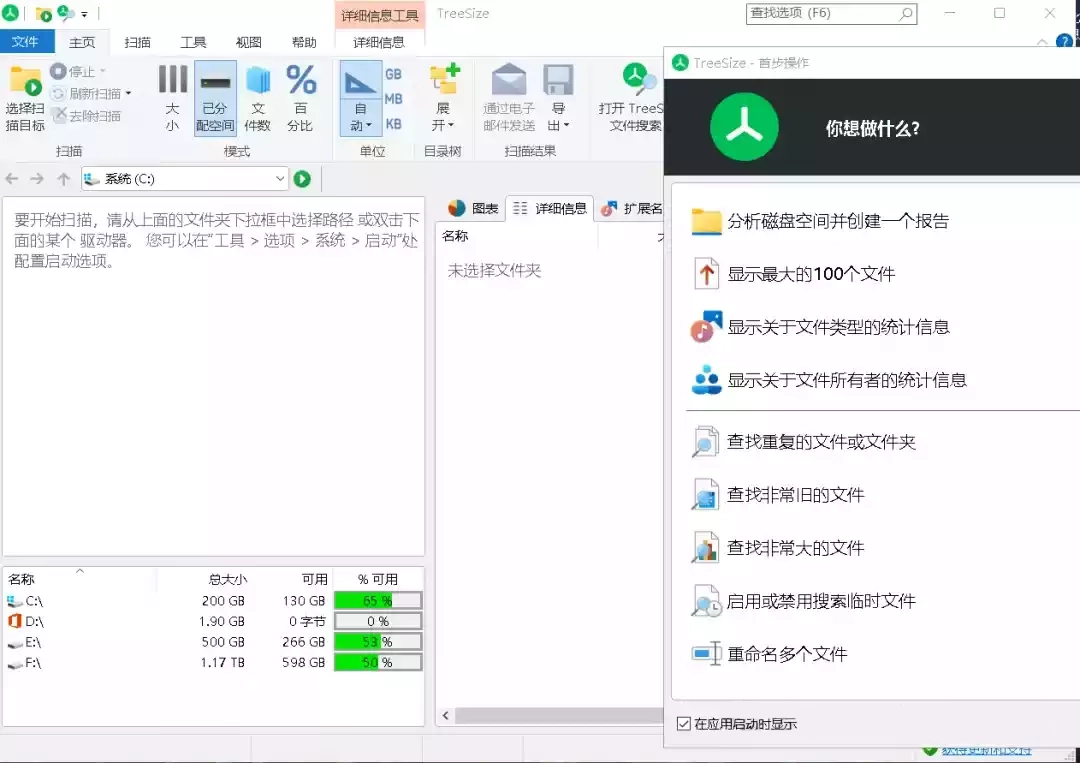Click Refresh Scan in the ribbon
This screenshot has height=763, width=1080.
(x=87, y=94)
